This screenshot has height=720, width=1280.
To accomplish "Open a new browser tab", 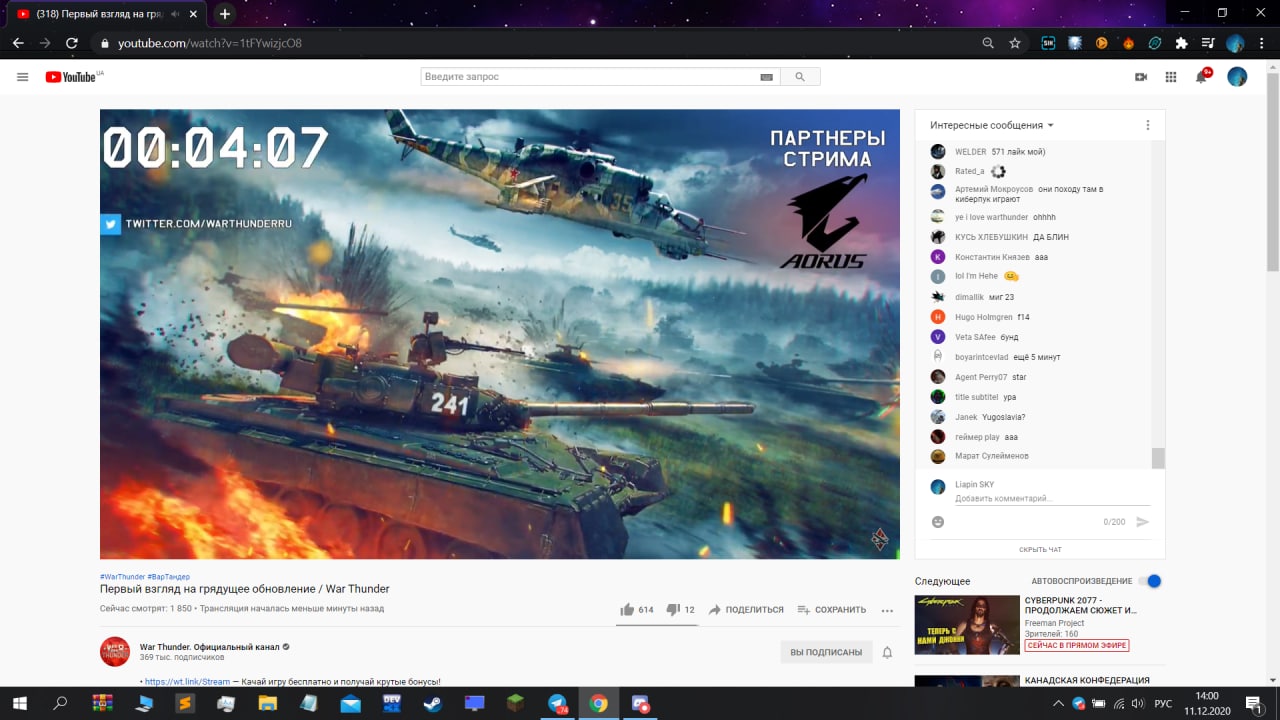I will (225, 14).
